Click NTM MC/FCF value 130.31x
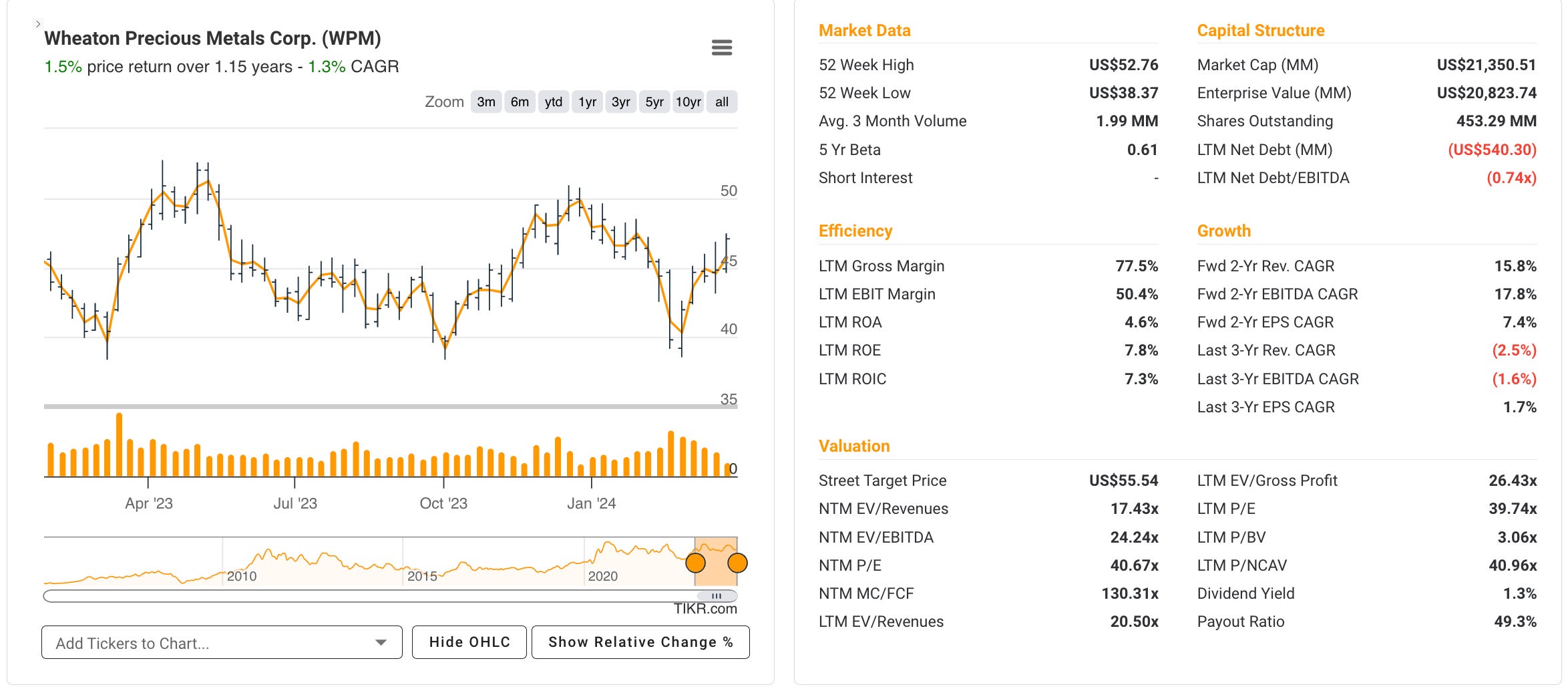The width and height of the screenshot is (1568, 691). tap(1130, 593)
